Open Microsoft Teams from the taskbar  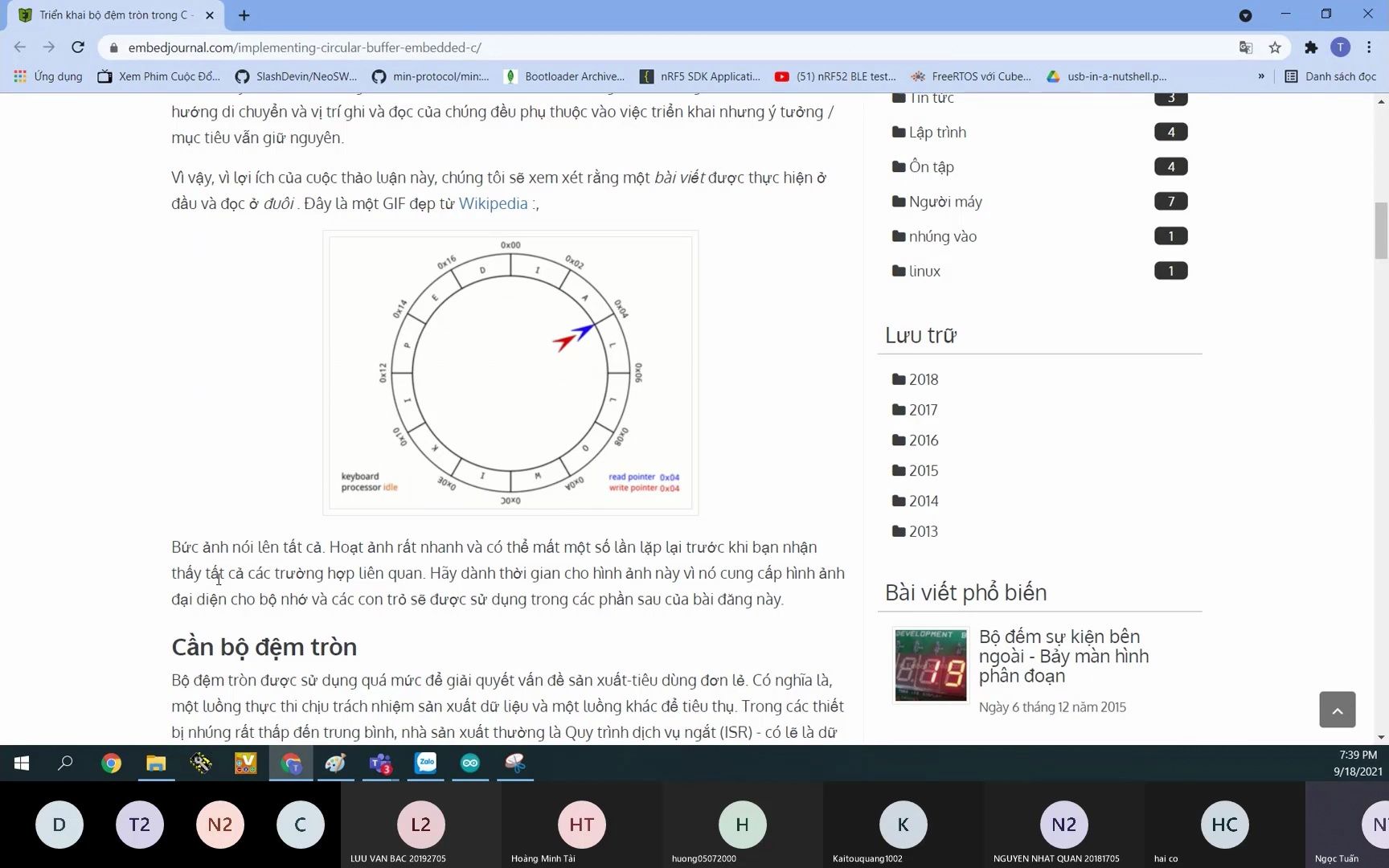point(380,764)
